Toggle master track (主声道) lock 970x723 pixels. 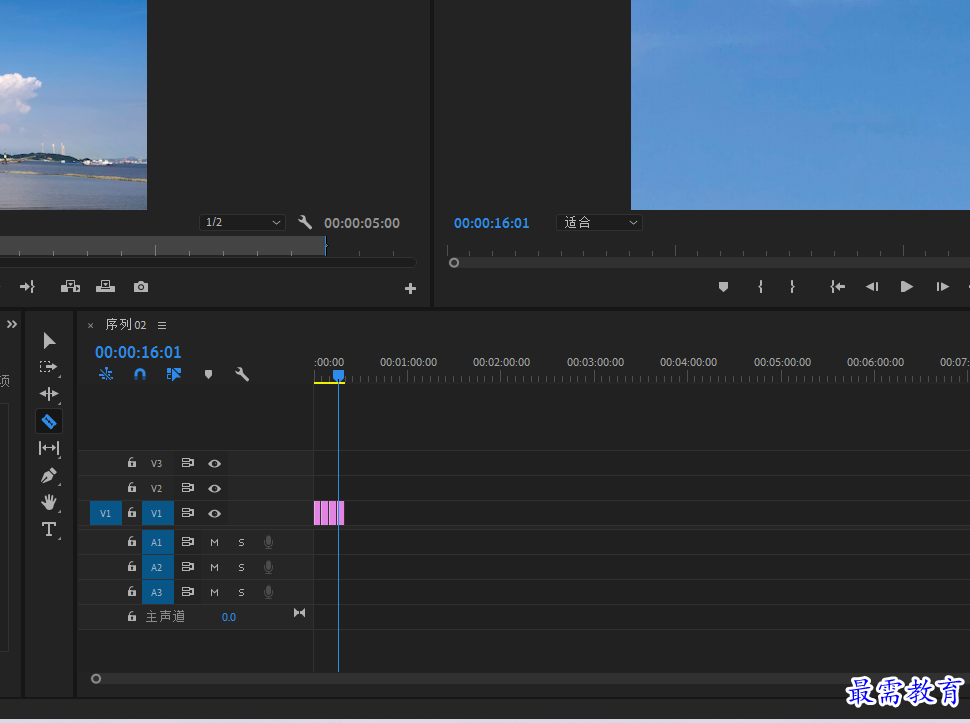pyautogui.click(x=132, y=617)
